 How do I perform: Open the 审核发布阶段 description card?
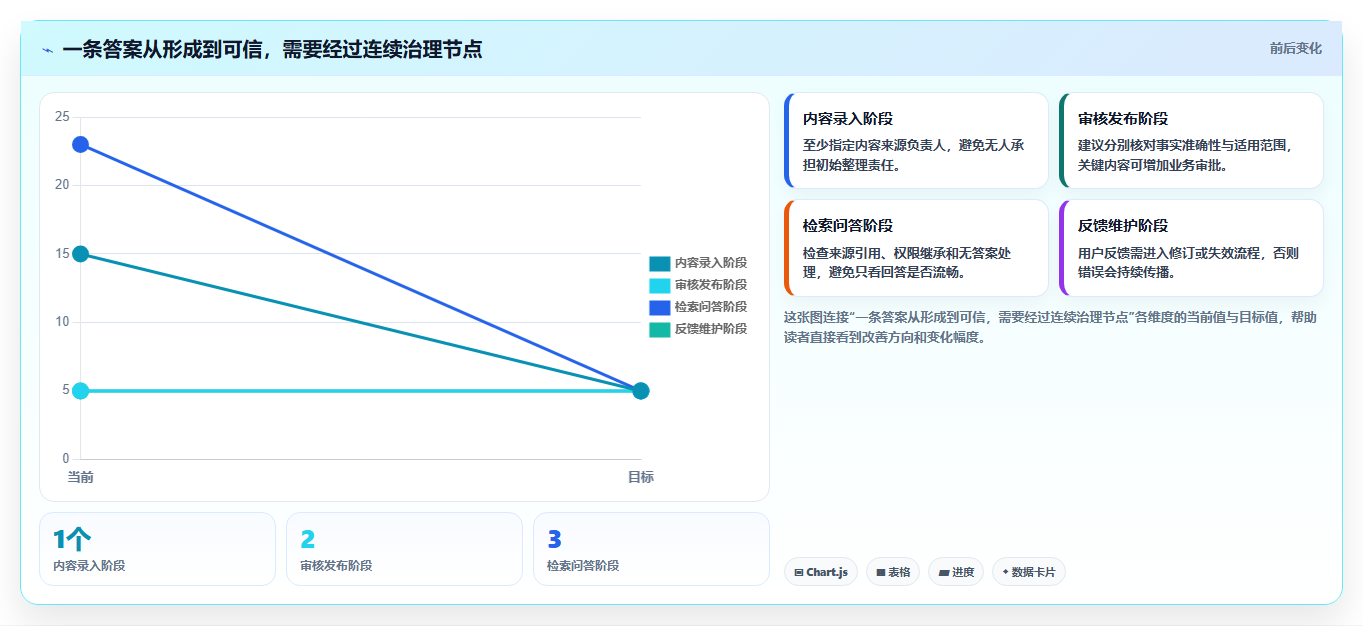pyautogui.click(x=1191, y=140)
